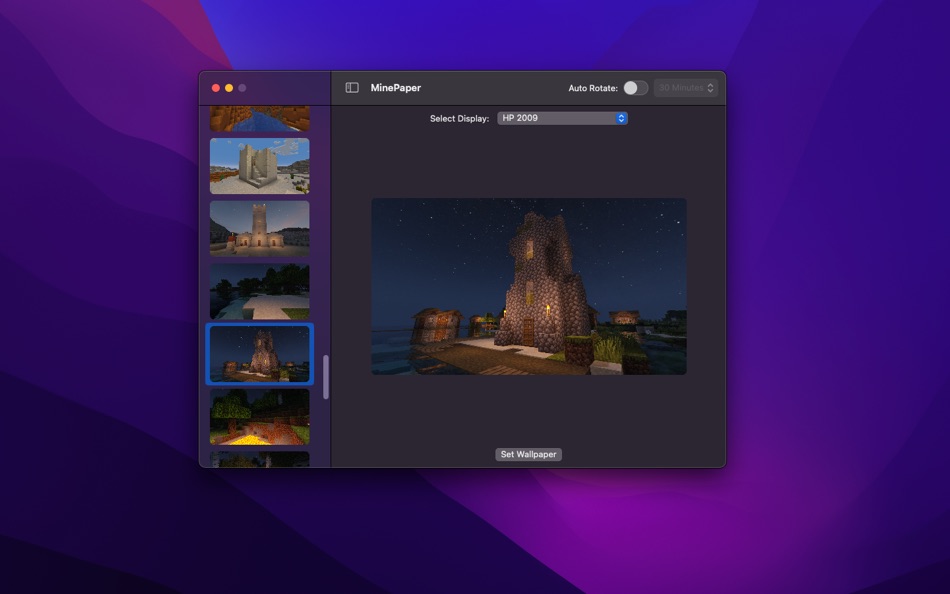Toggle the sidebar panel icon

352,88
